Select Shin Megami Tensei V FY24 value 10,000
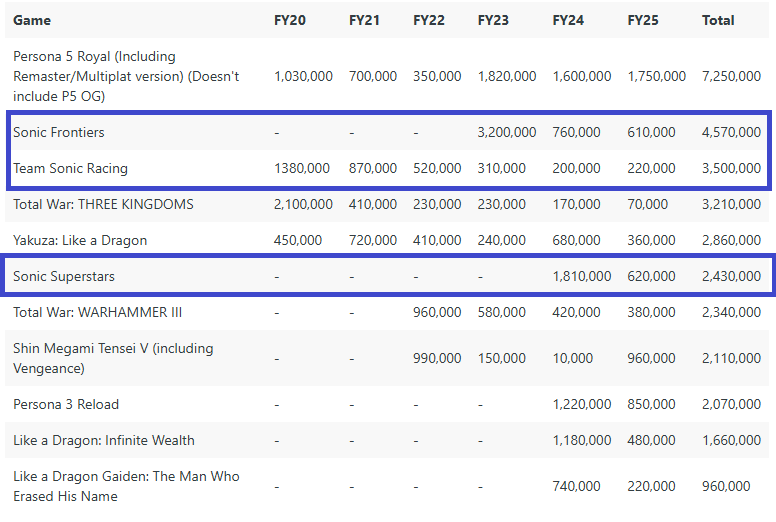 click(573, 358)
